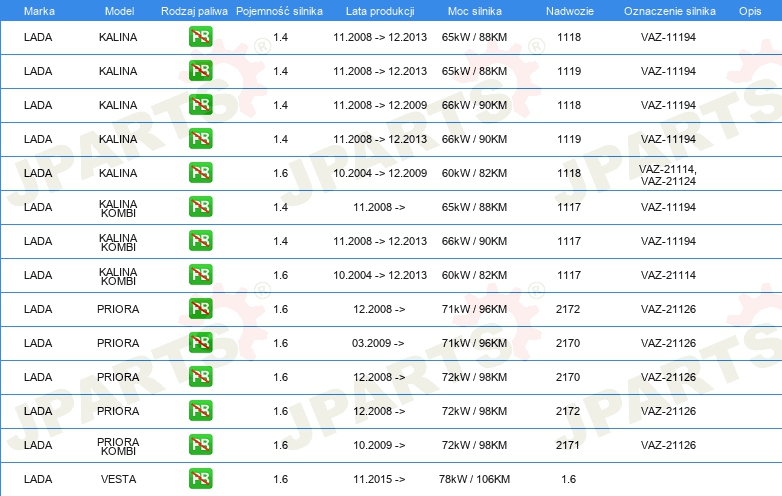Click fuel icon in KALINA KOMBI 65kW row
782x496 pixels.
pyautogui.click(x=200, y=207)
